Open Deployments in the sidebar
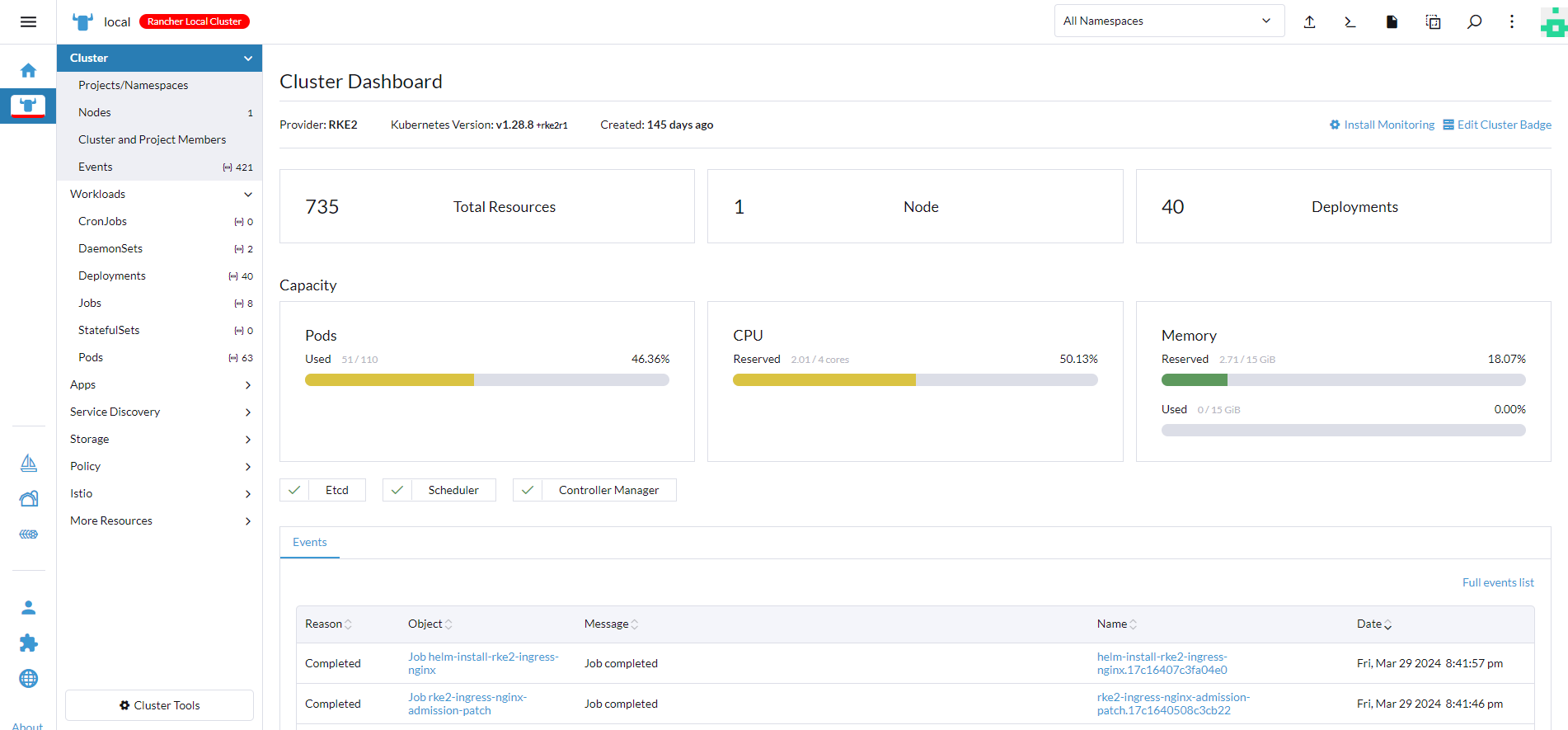 pos(112,276)
